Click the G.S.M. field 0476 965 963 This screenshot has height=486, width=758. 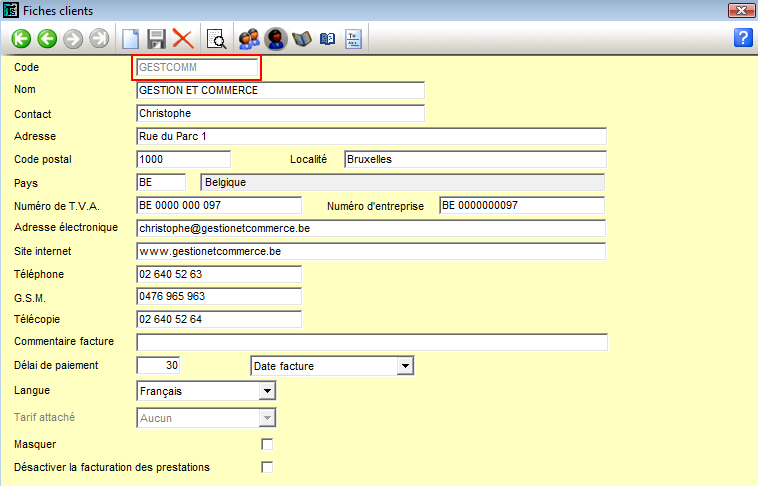point(219,296)
